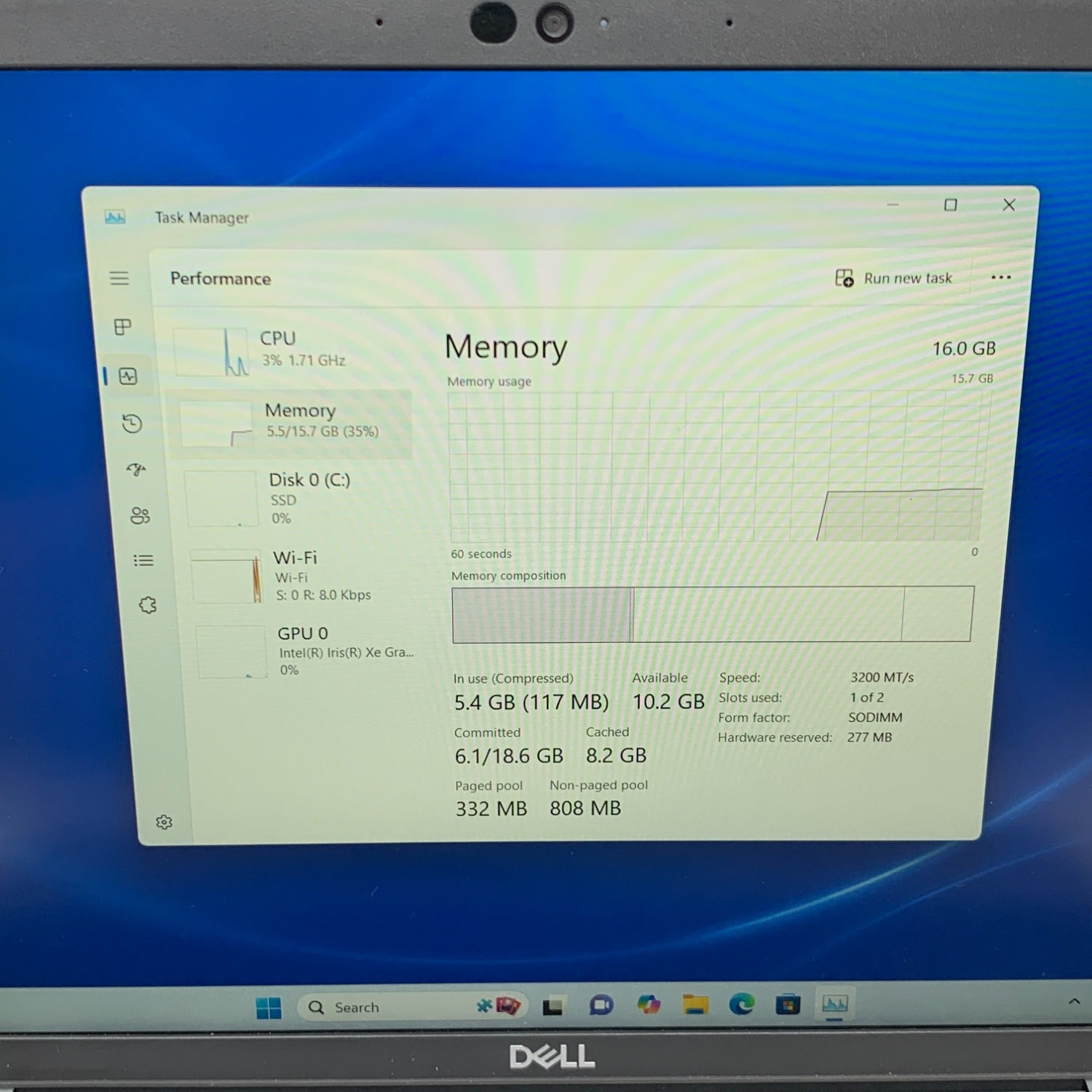Select the Performance page icon in sidebar
The width and height of the screenshot is (1092, 1092).
[128, 376]
